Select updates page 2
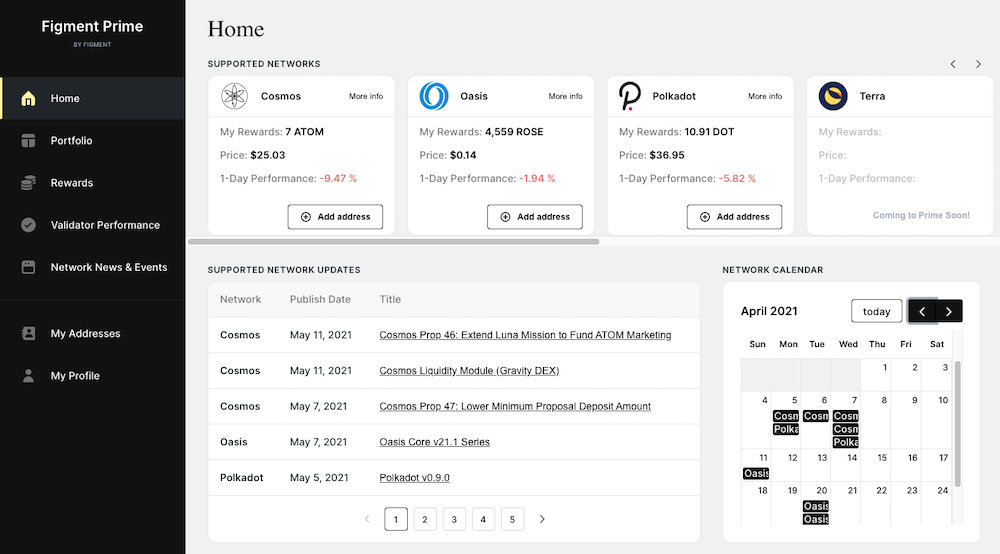The width and height of the screenshot is (1000, 554). click(x=425, y=519)
